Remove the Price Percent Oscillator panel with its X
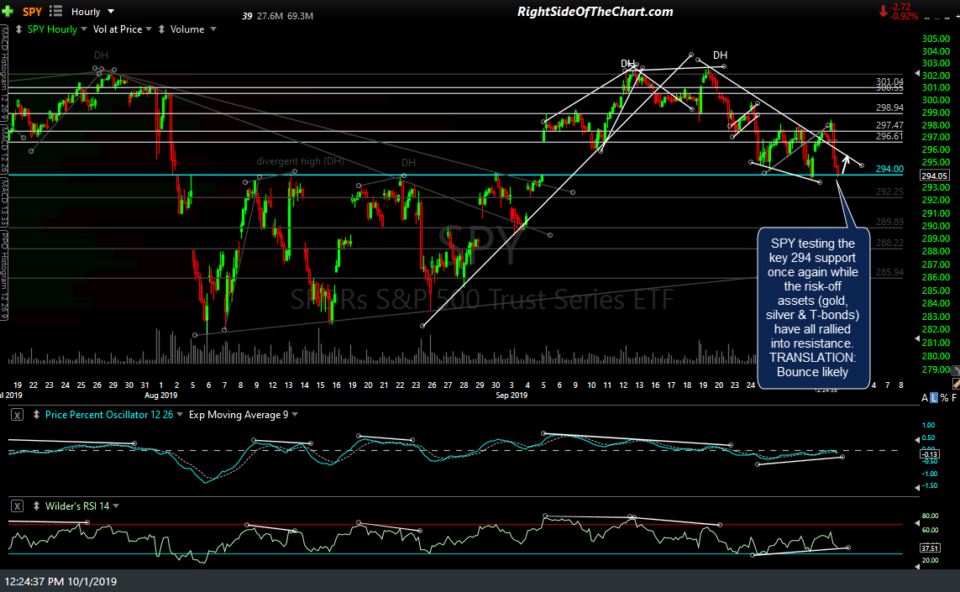This screenshot has width=960, height=592. [x=15, y=415]
